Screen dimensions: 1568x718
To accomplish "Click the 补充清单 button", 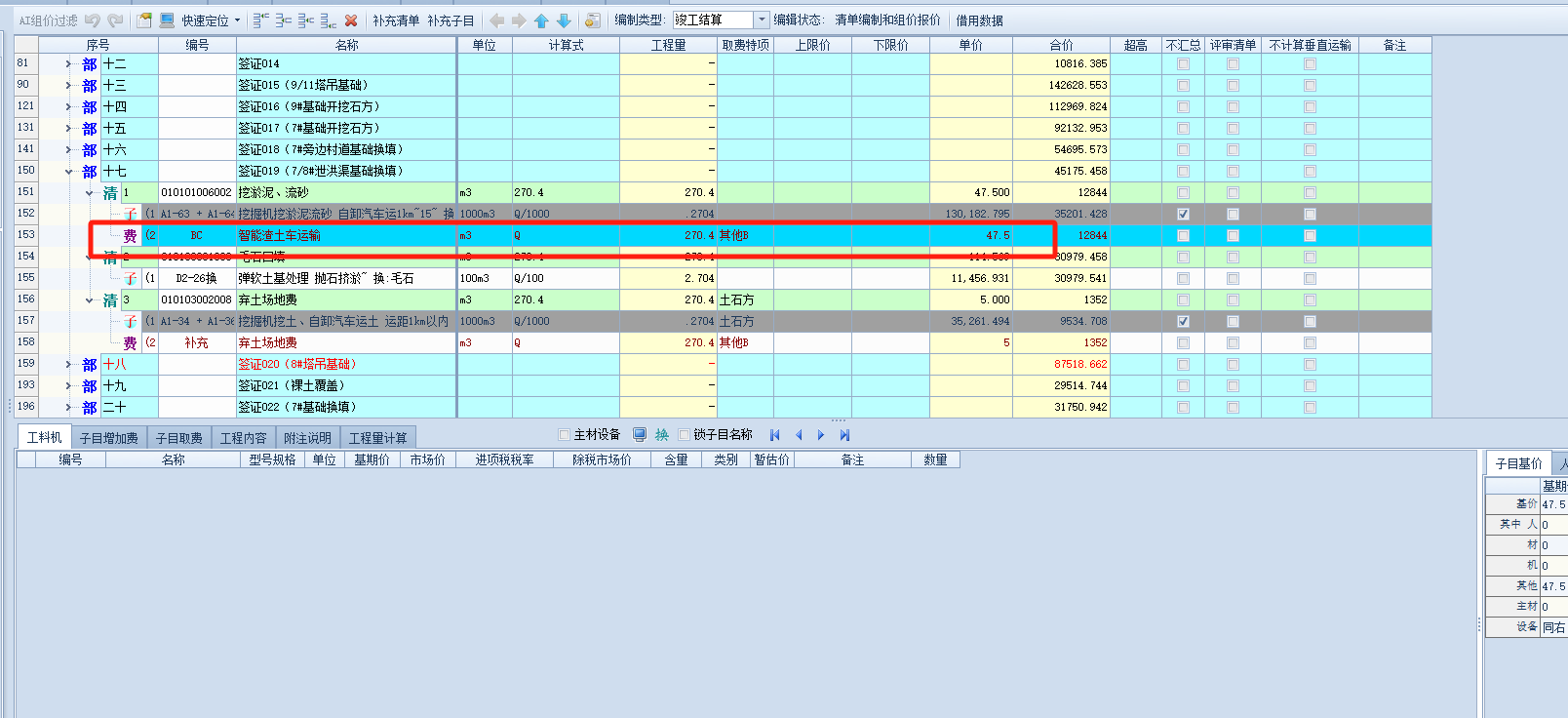I will pos(396,20).
